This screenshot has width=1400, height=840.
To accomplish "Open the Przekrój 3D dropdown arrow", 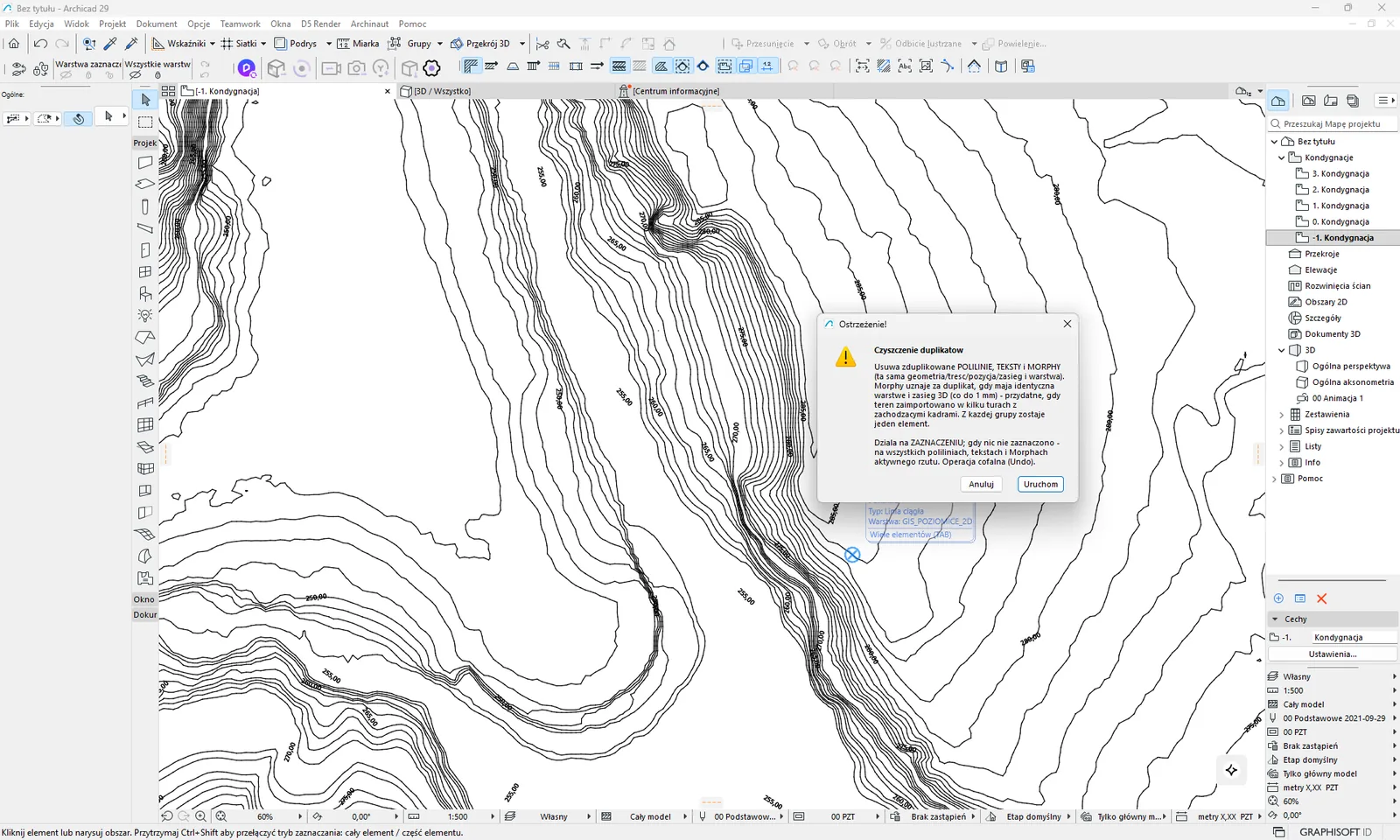I will (x=522, y=44).
